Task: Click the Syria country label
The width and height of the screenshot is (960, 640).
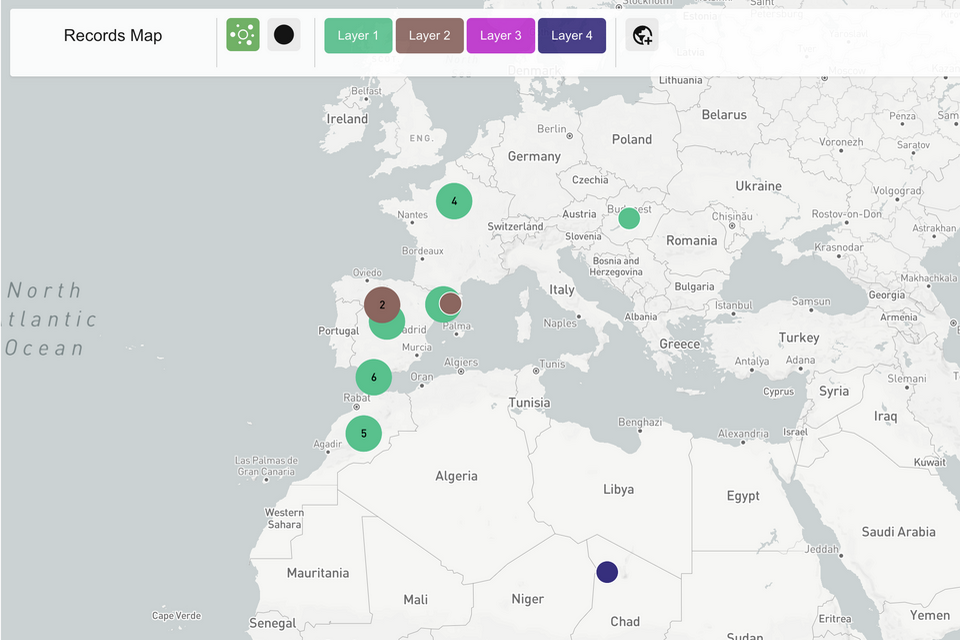Action: point(834,391)
